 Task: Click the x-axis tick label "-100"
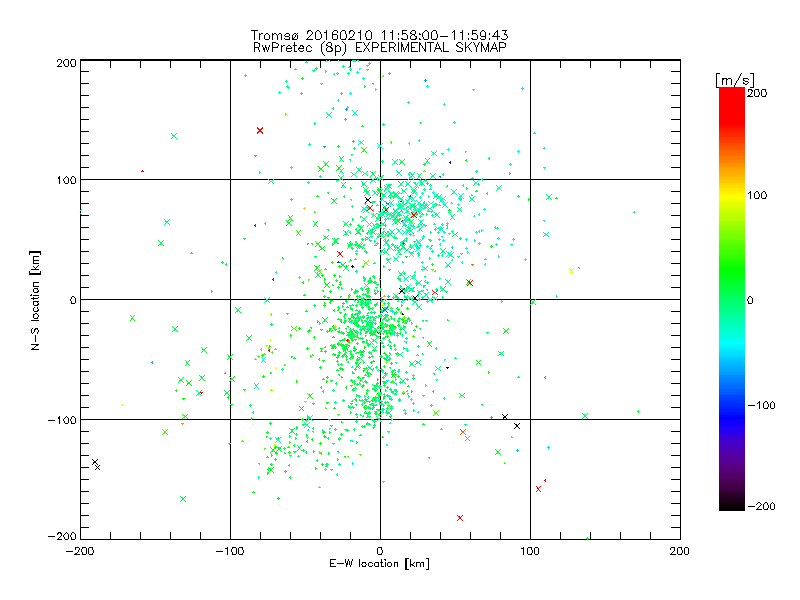pyautogui.click(x=230, y=551)
